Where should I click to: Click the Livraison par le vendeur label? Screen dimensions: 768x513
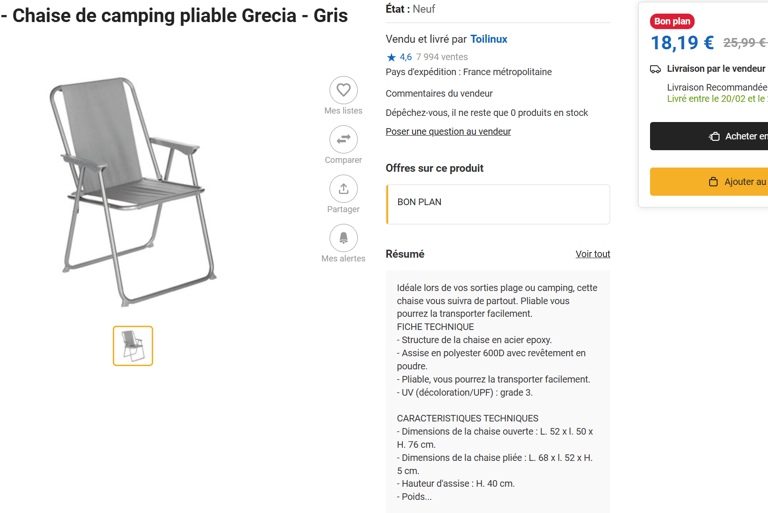(716, 69)
